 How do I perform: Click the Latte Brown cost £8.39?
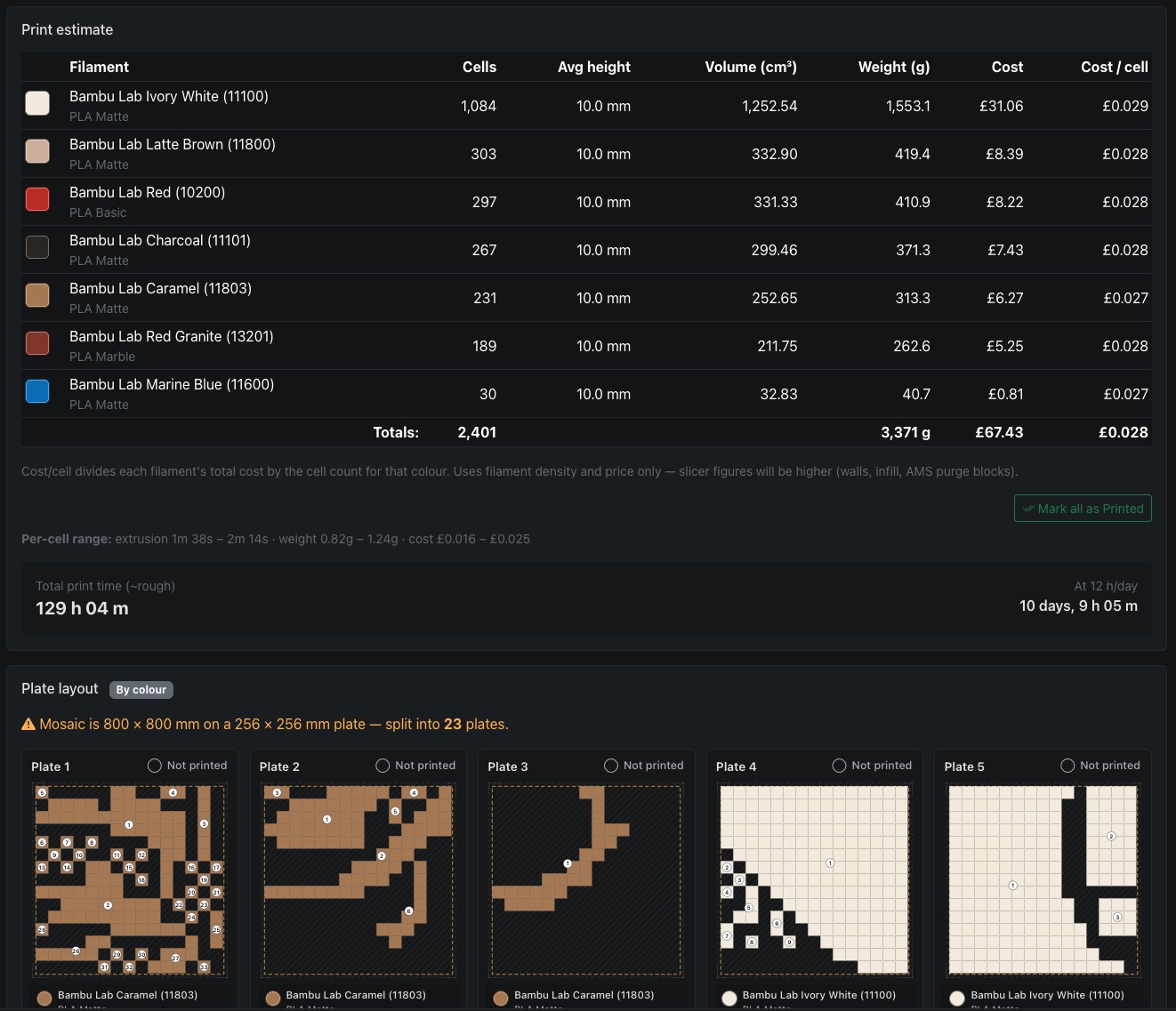point(1004,154)
